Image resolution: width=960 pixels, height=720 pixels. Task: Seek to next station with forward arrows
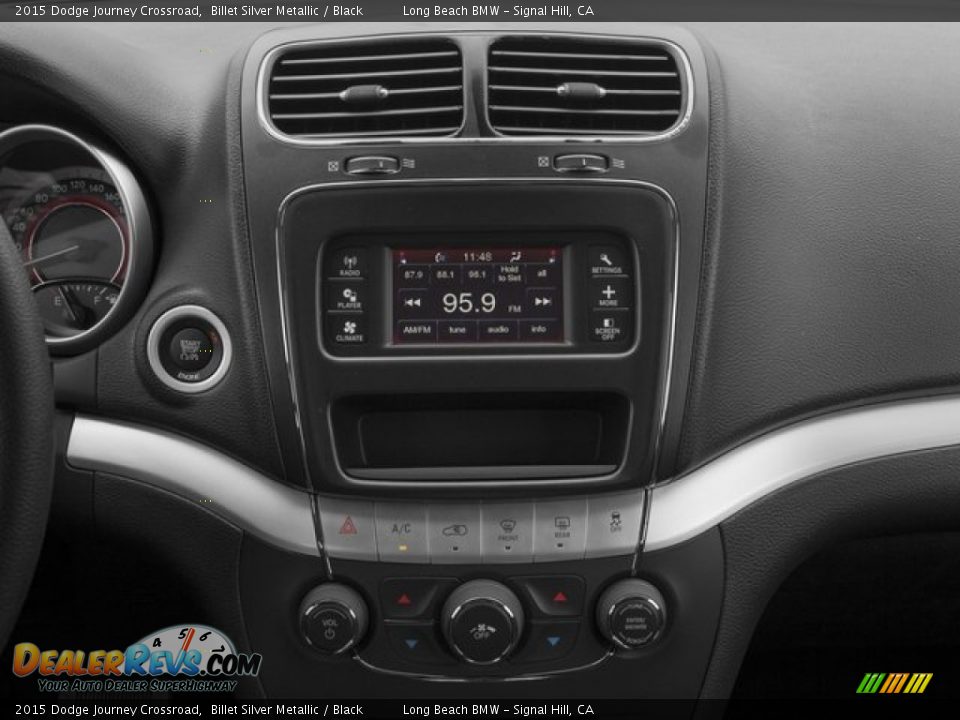[542, 301]
